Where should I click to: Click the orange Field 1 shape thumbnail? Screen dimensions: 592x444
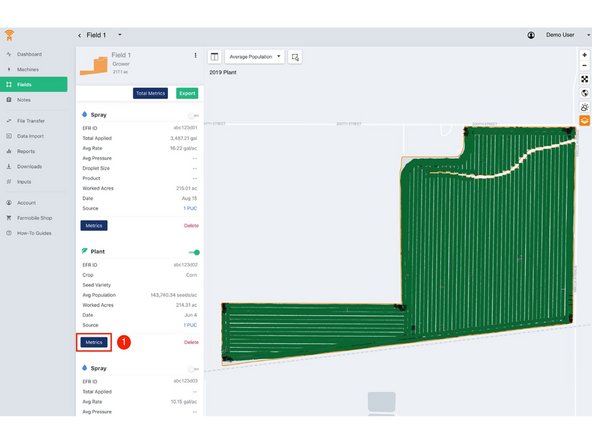tap(94, 66)
